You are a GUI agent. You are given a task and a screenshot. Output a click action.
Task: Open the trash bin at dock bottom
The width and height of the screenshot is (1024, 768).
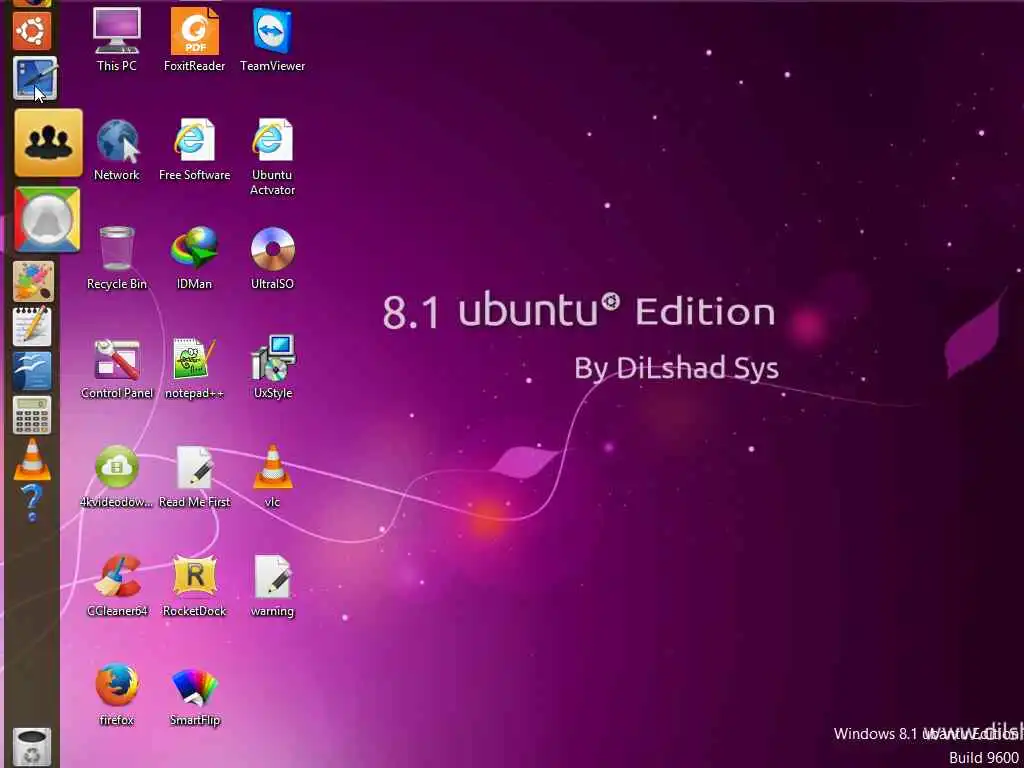pos(31,747)
